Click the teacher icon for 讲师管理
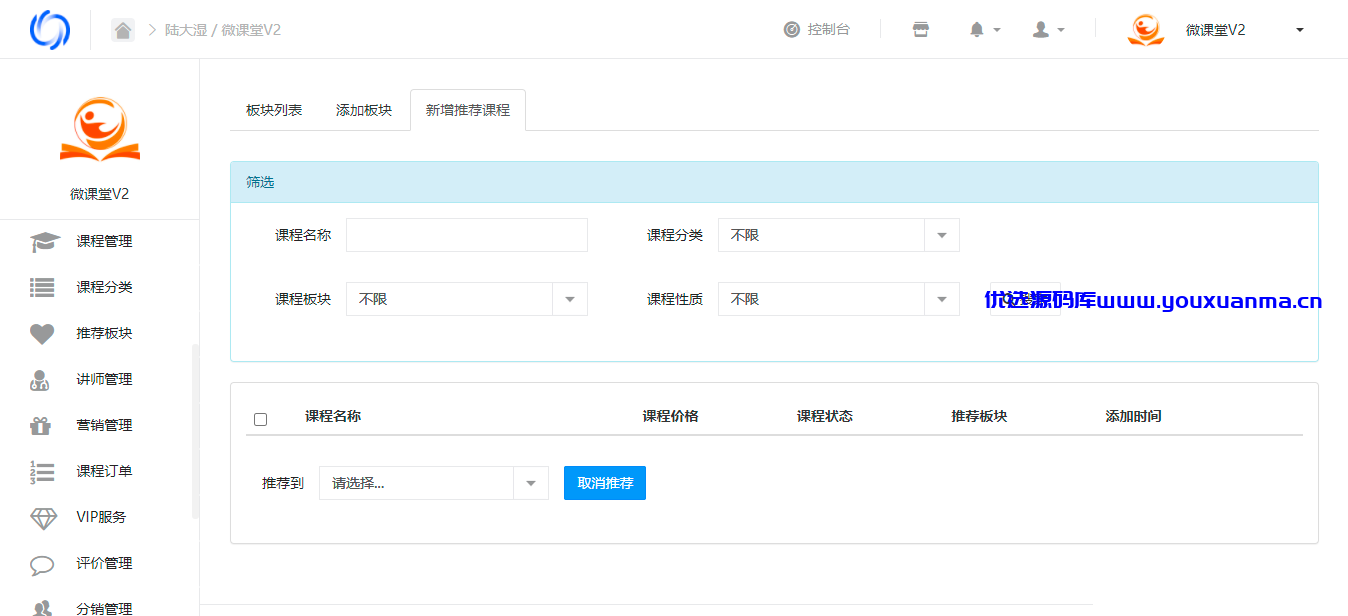The image size is (1348, 616). (40, 380)
